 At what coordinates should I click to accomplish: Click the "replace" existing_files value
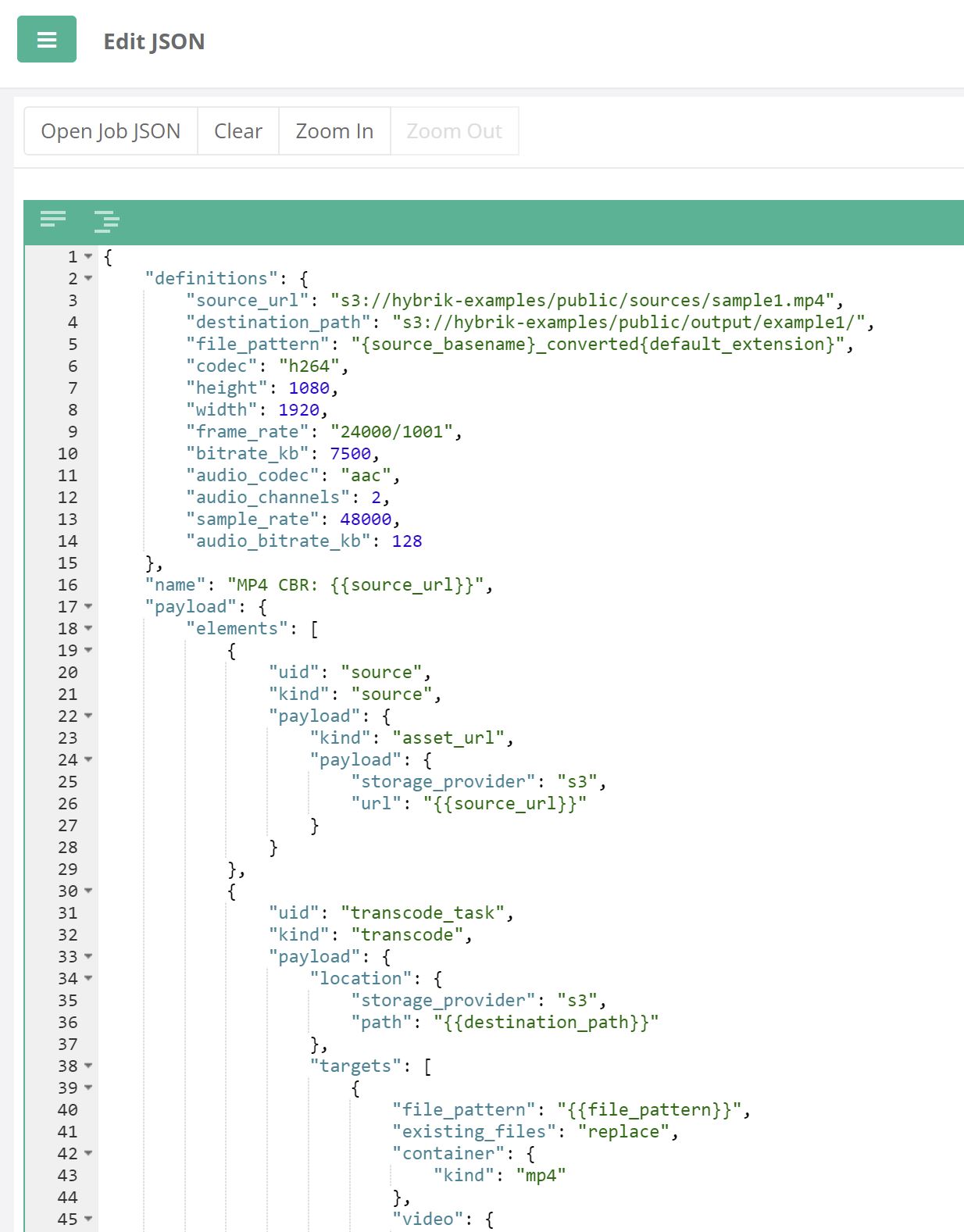(623, 1132)
